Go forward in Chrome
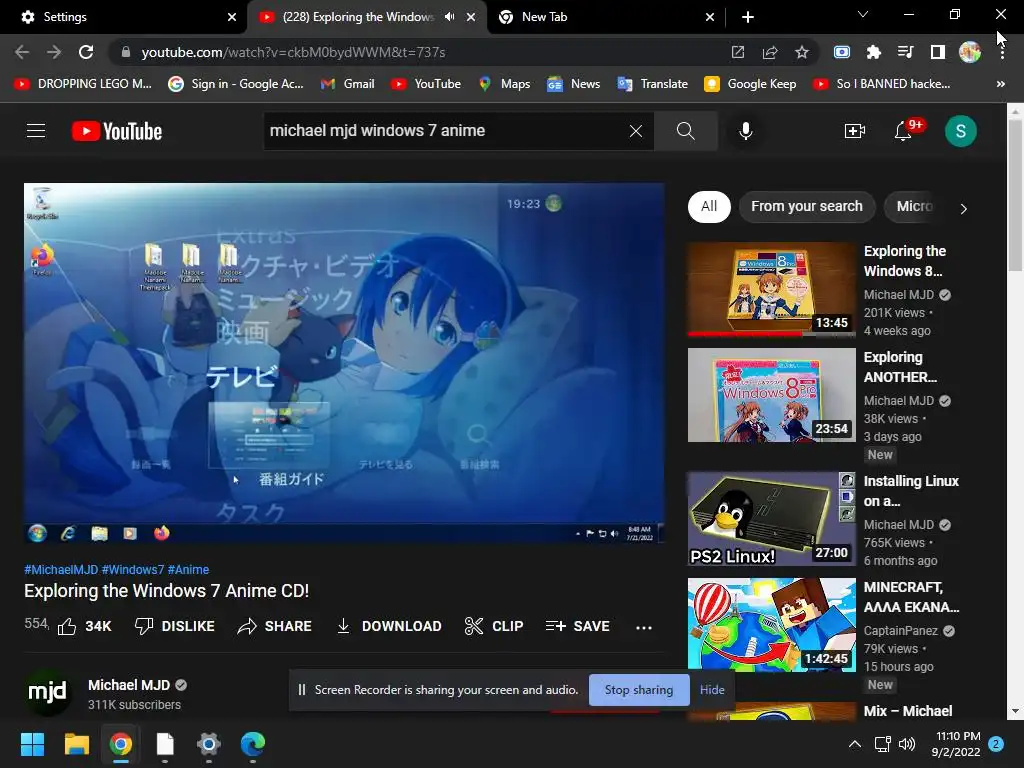The width and height of the screenshot is (1024, 768). coord(54,52)
